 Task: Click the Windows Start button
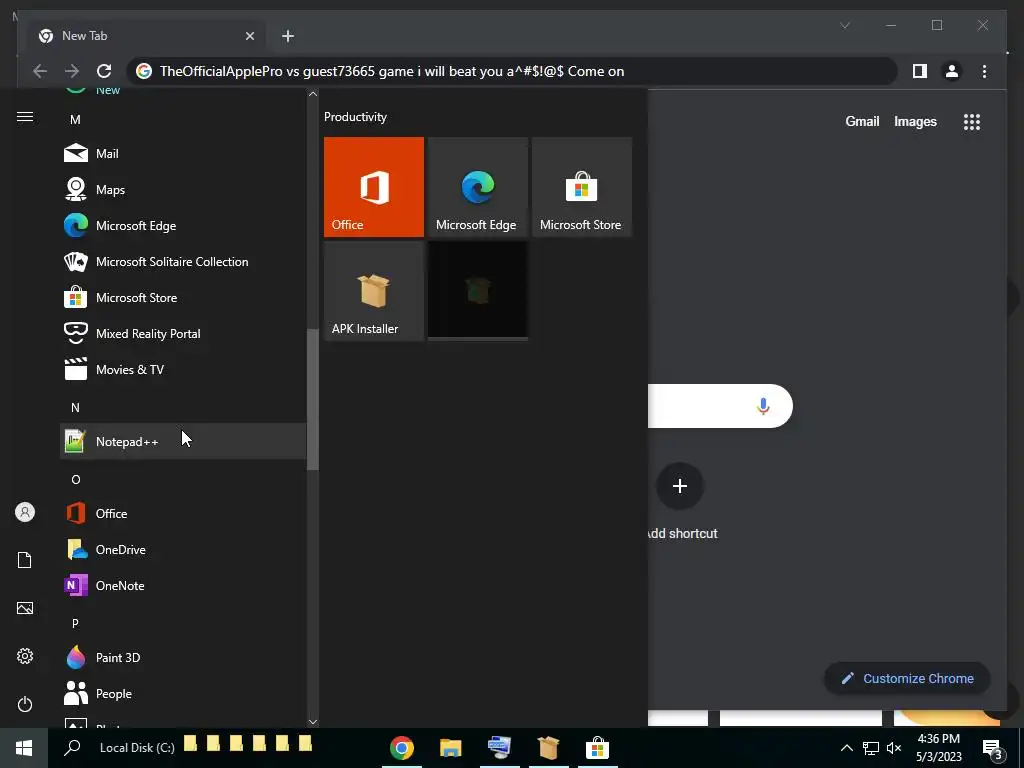click(24, 748)
